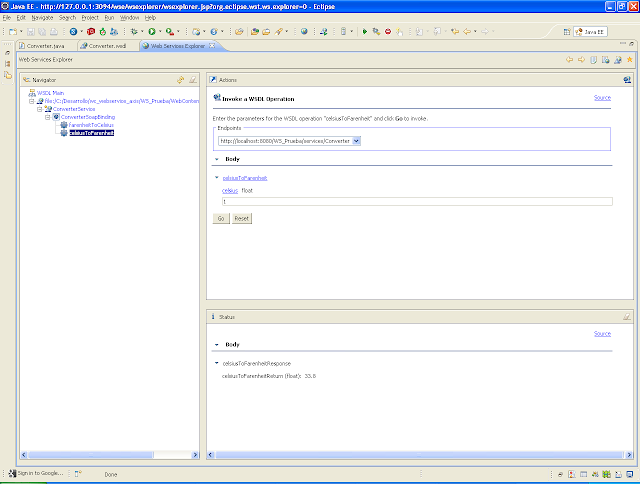Click the red Stop server icon
Screen dimensions: 640x484
(x=388, y=31)
